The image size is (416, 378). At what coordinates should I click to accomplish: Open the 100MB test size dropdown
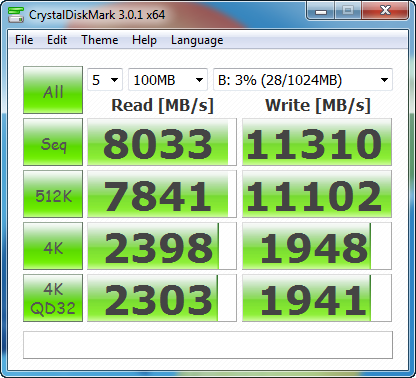(168, 80)
